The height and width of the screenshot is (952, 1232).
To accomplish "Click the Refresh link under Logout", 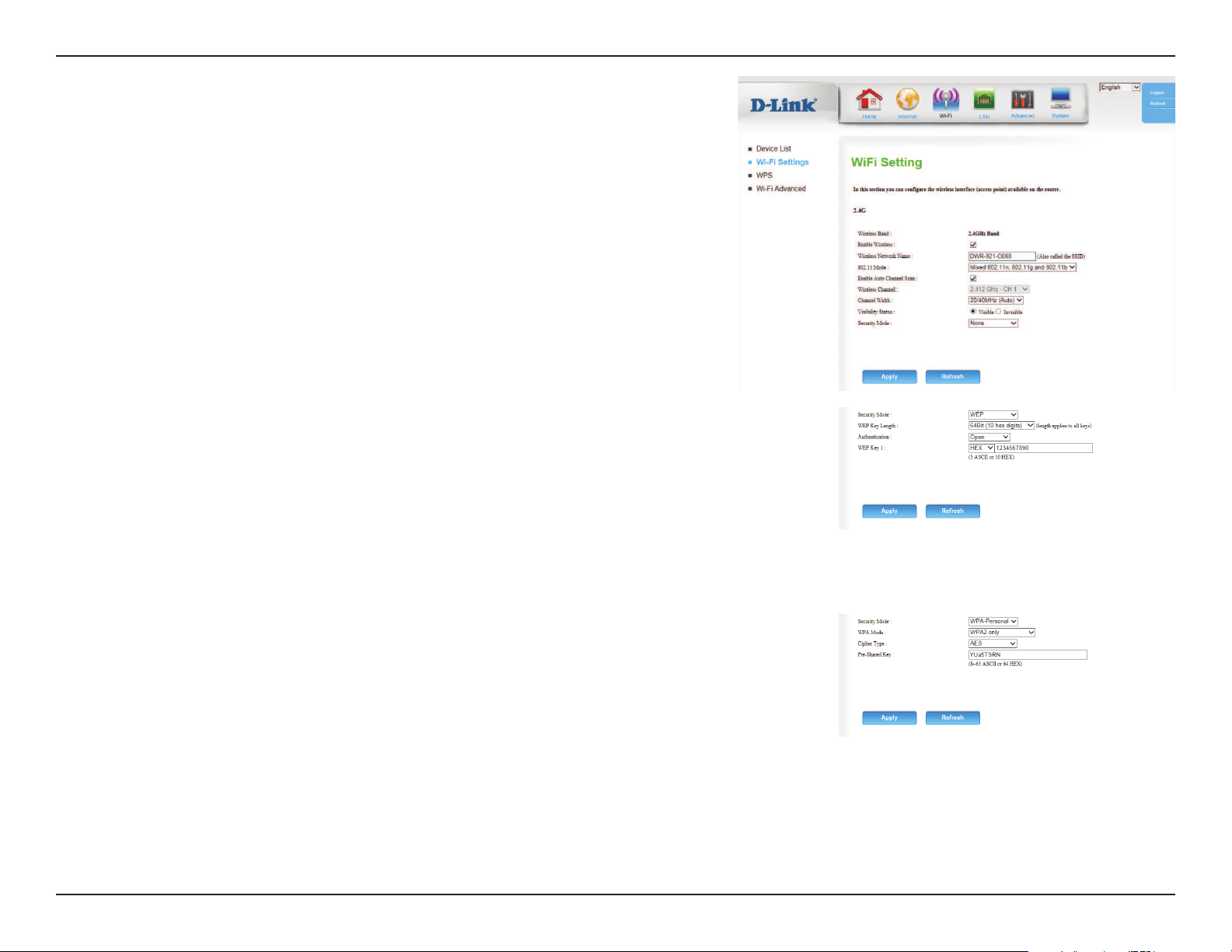I will click(x=1158, y=103).
